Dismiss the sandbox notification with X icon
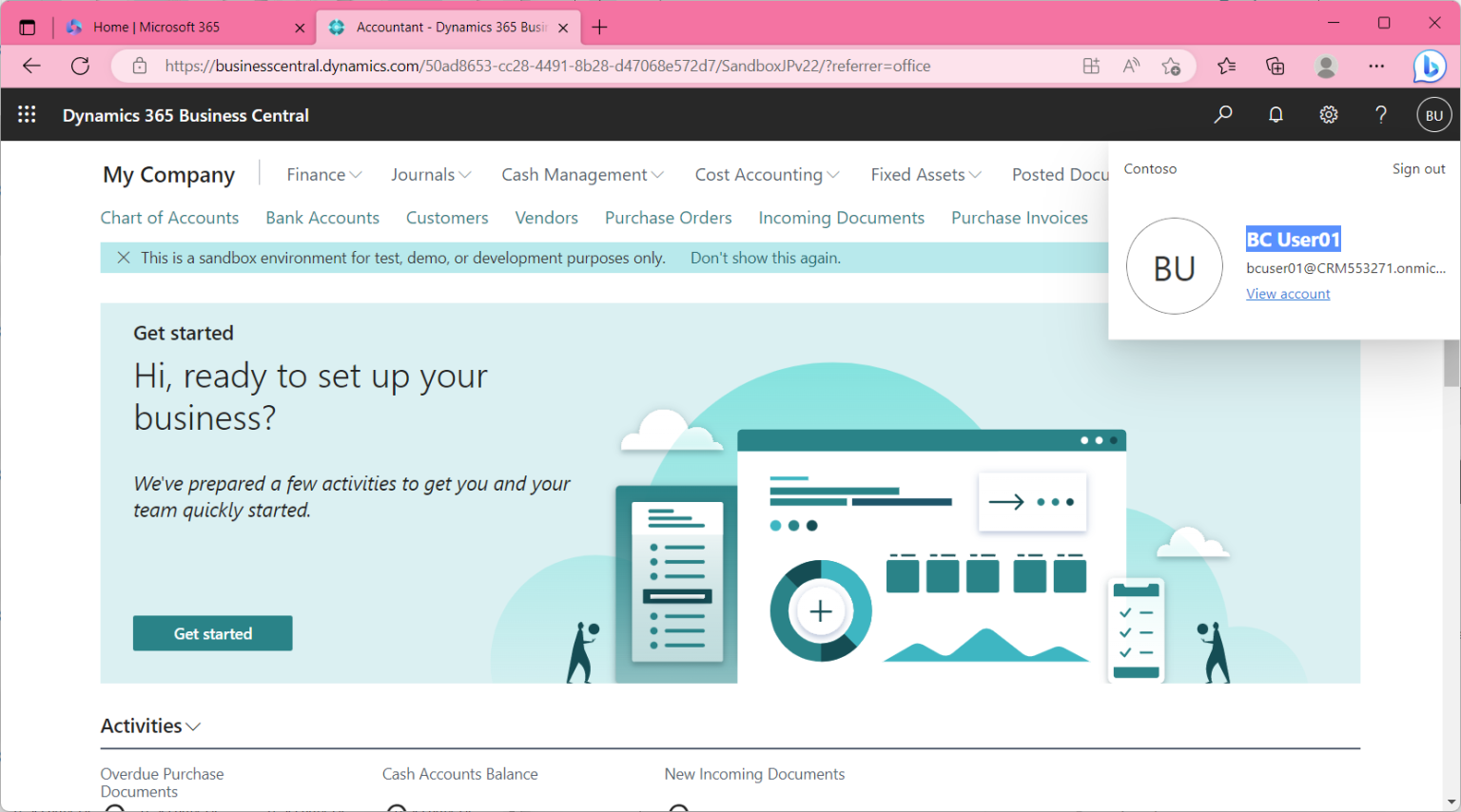This screenshot has width=1461, height=812. click(124, 258)
